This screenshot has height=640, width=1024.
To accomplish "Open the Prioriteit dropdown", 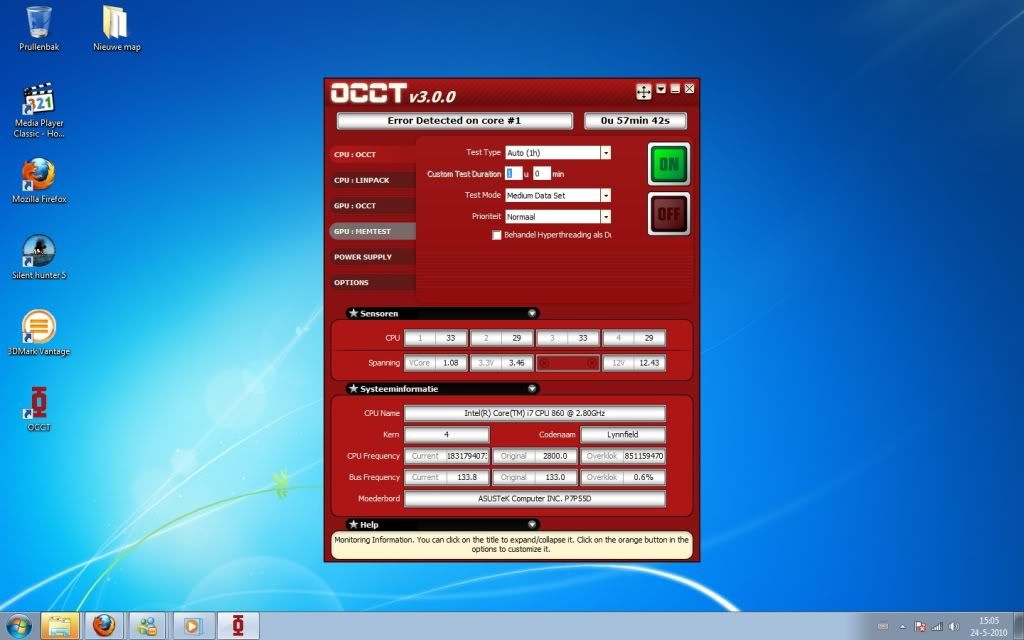I will [x=605, y=216].
